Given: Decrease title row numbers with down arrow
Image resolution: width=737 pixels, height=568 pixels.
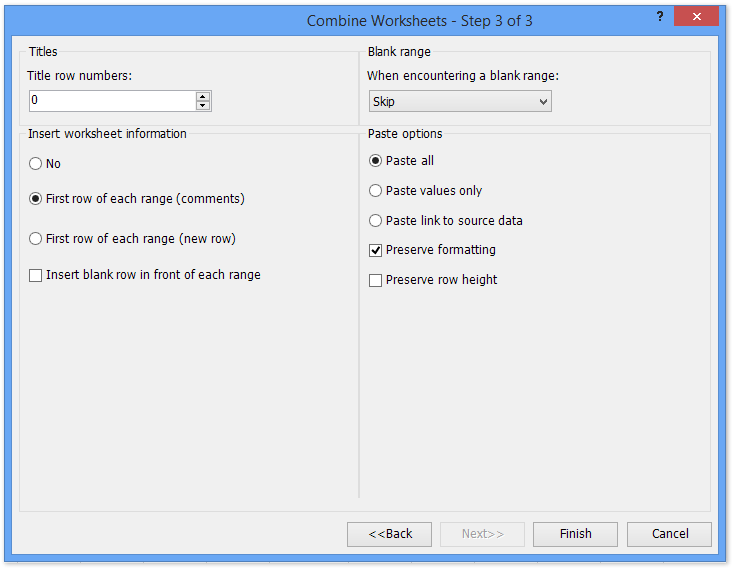Looking at the screenshot, I should [203, 105].
